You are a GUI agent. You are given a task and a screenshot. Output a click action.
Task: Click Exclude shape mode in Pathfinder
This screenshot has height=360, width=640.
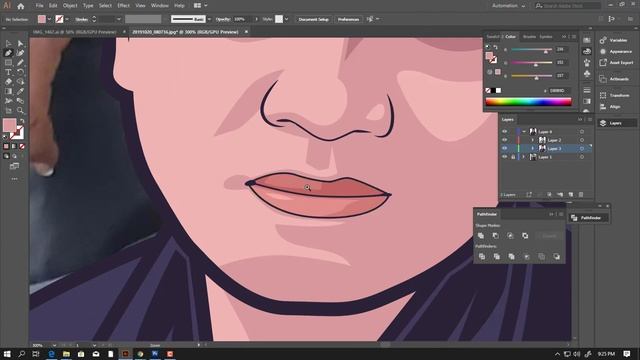point(525,236)
